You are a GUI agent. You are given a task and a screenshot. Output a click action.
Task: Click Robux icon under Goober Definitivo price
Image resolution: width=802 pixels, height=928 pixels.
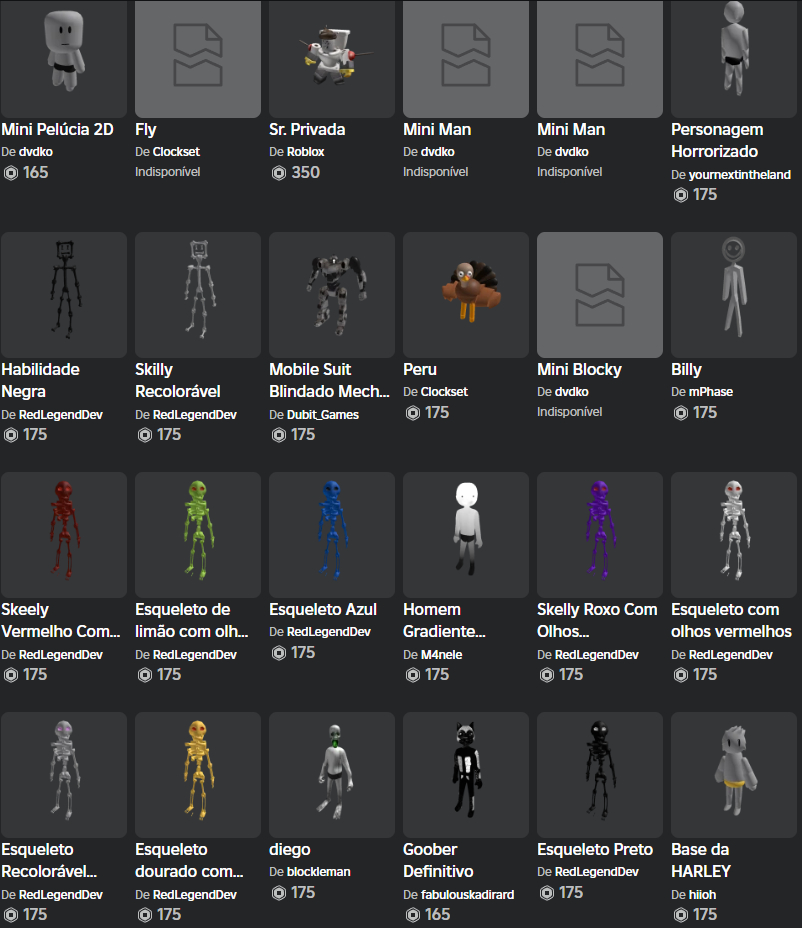click(413, 915)
